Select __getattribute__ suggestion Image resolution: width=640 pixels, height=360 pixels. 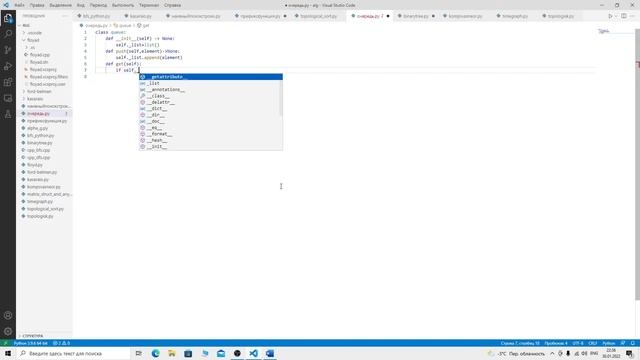pos(211,77)
